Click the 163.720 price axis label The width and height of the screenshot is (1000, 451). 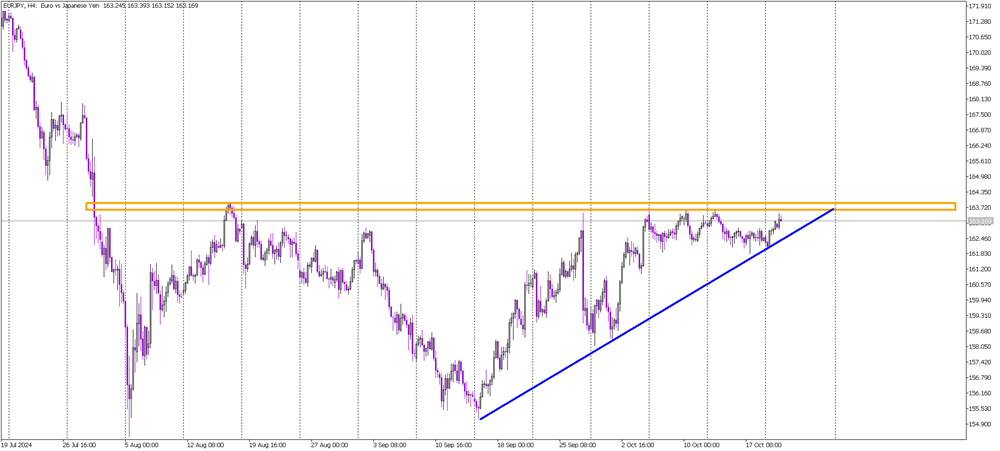(x=979, y=208)
